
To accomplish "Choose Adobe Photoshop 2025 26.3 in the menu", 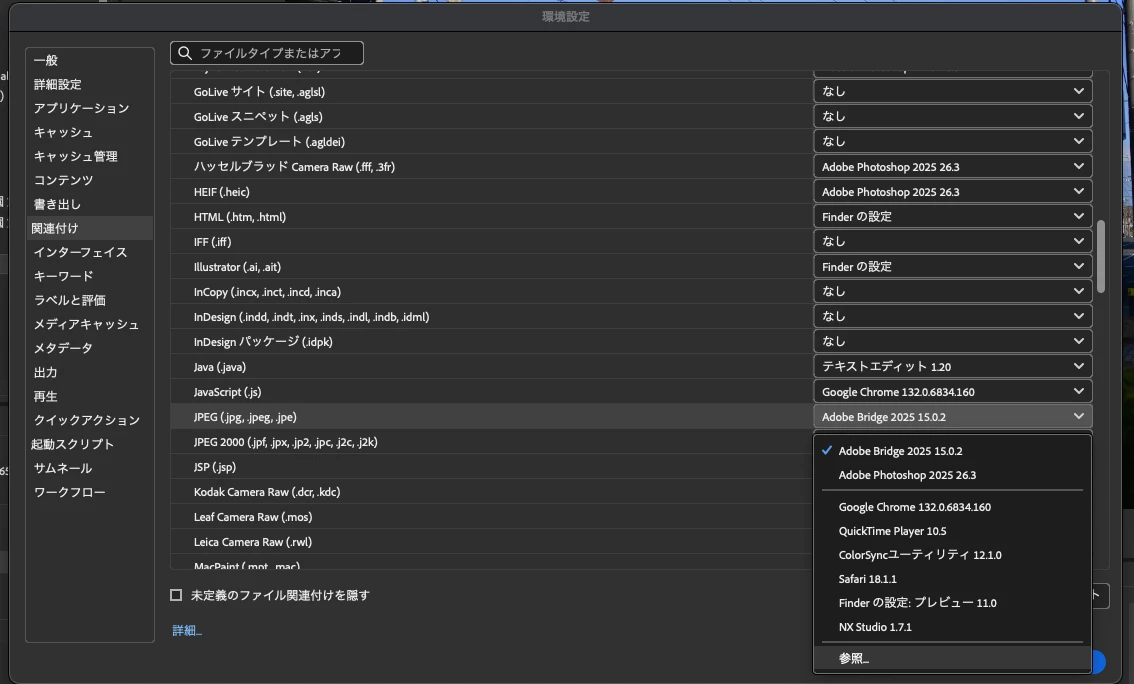I will pos(952,475).
